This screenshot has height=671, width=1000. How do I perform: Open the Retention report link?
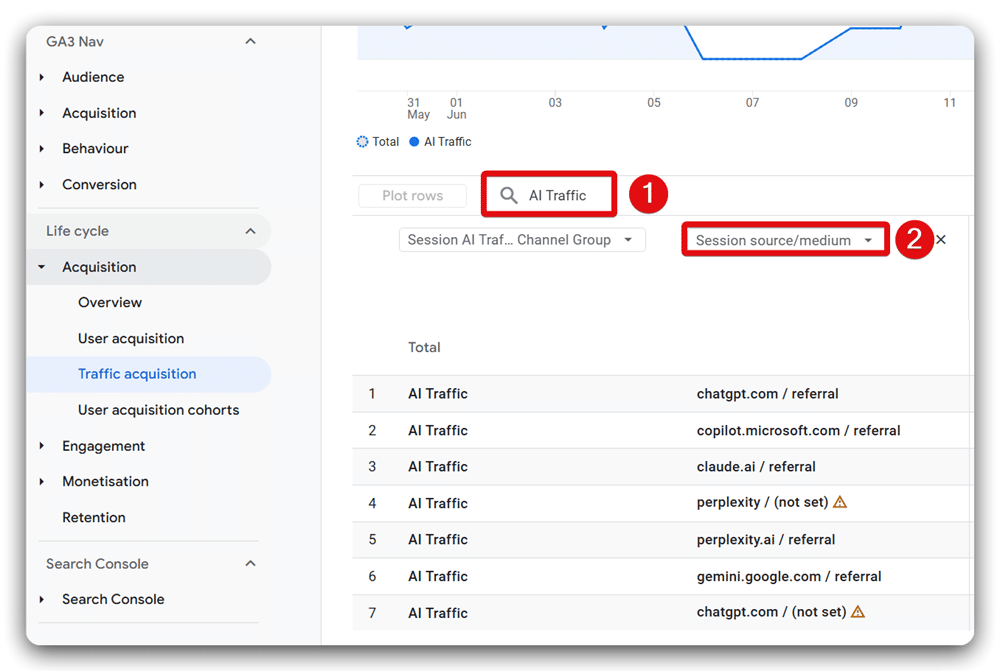[94, 517]
